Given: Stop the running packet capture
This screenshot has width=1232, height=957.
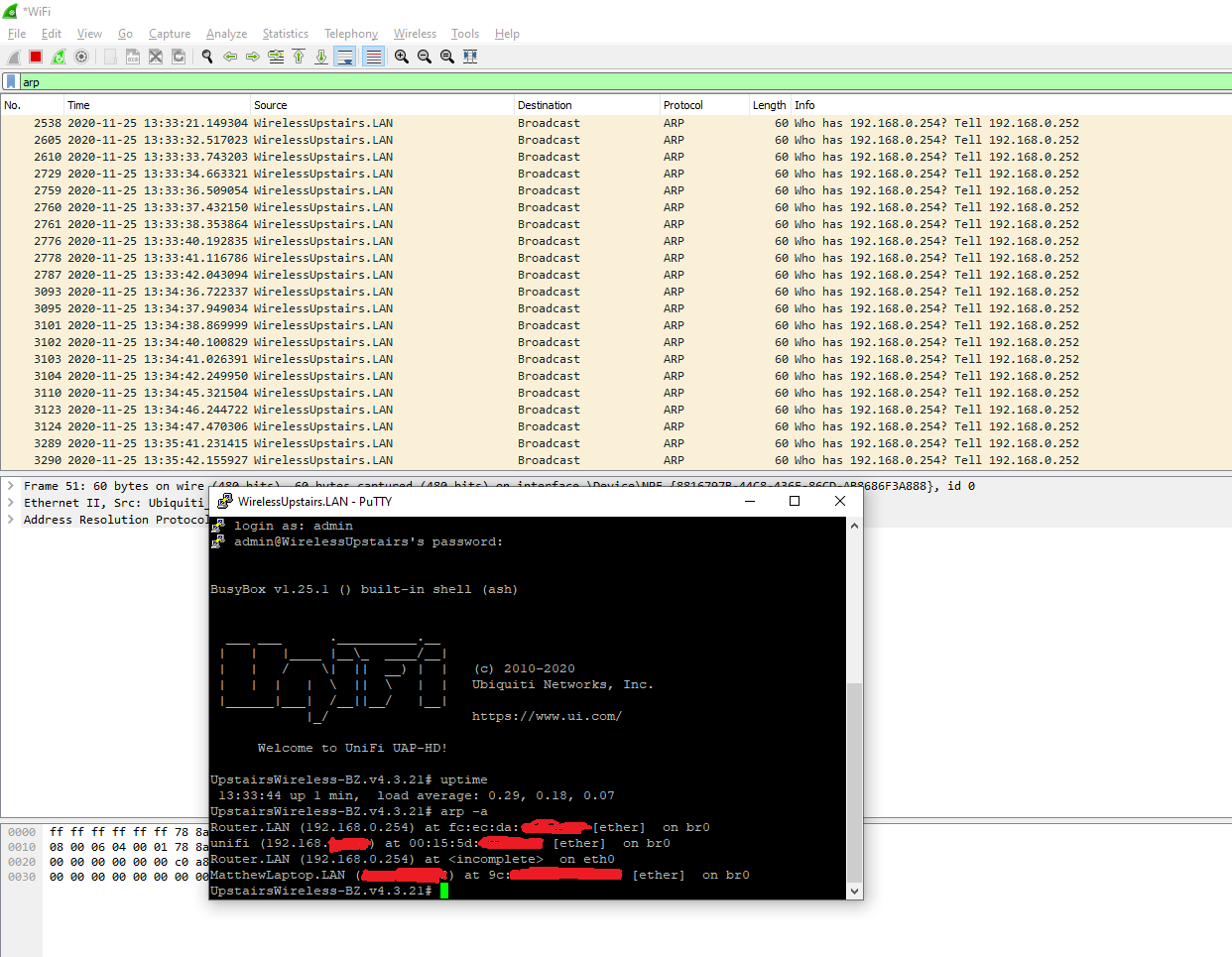Looking at the screenshot, I should [x=36, y=57].
